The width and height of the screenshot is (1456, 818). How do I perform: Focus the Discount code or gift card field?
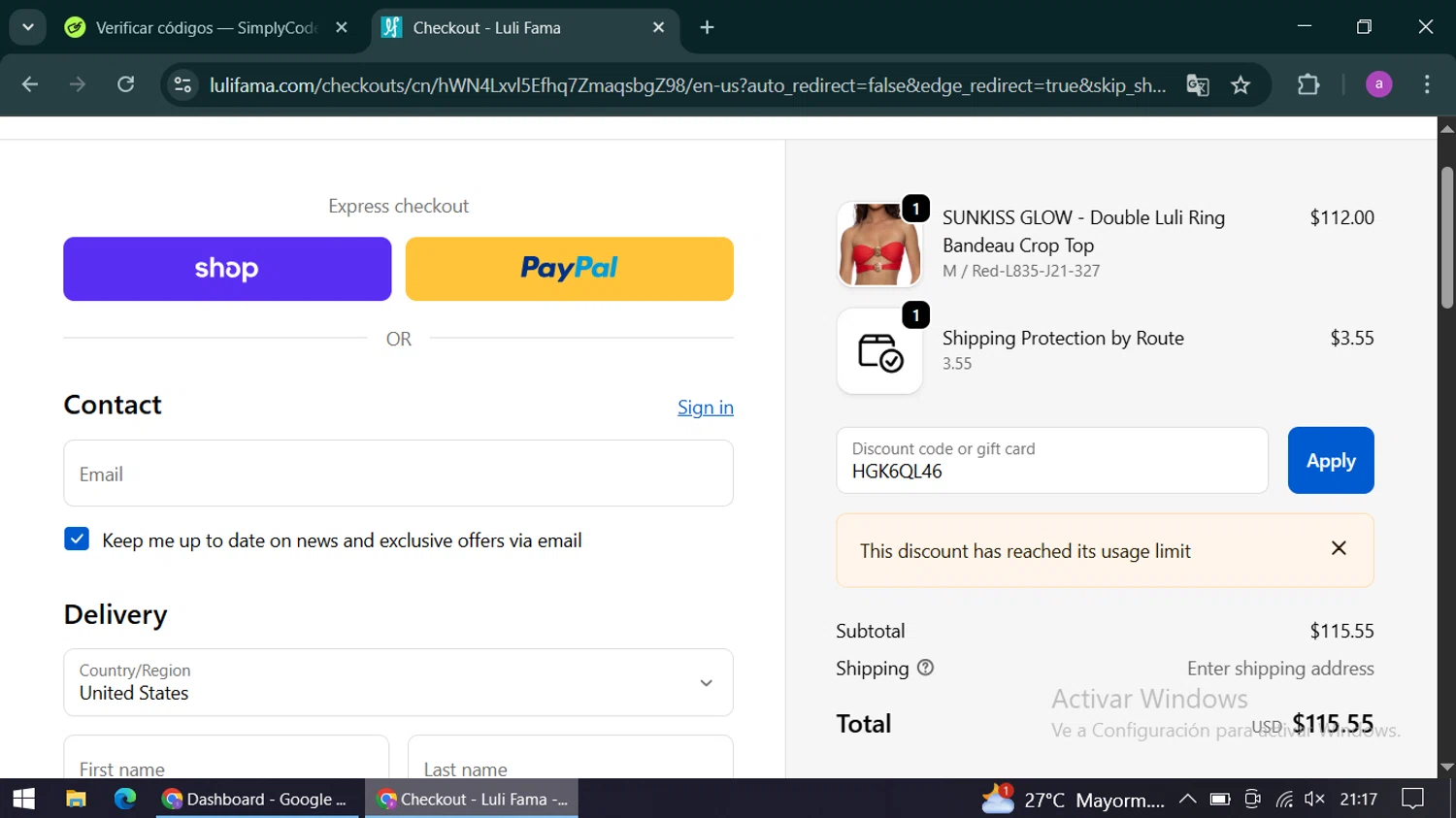point(1052,461)
